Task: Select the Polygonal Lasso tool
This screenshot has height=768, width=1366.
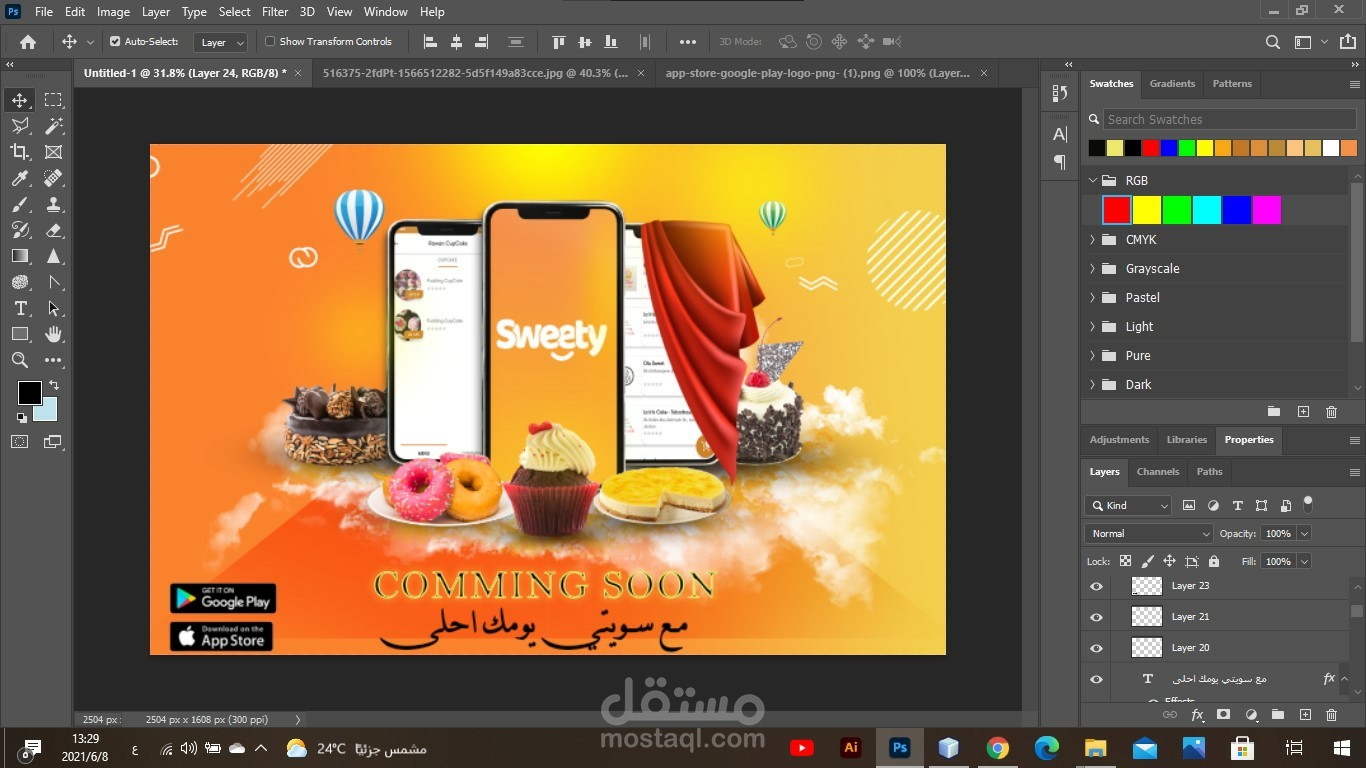Action: tap(20, 126)
